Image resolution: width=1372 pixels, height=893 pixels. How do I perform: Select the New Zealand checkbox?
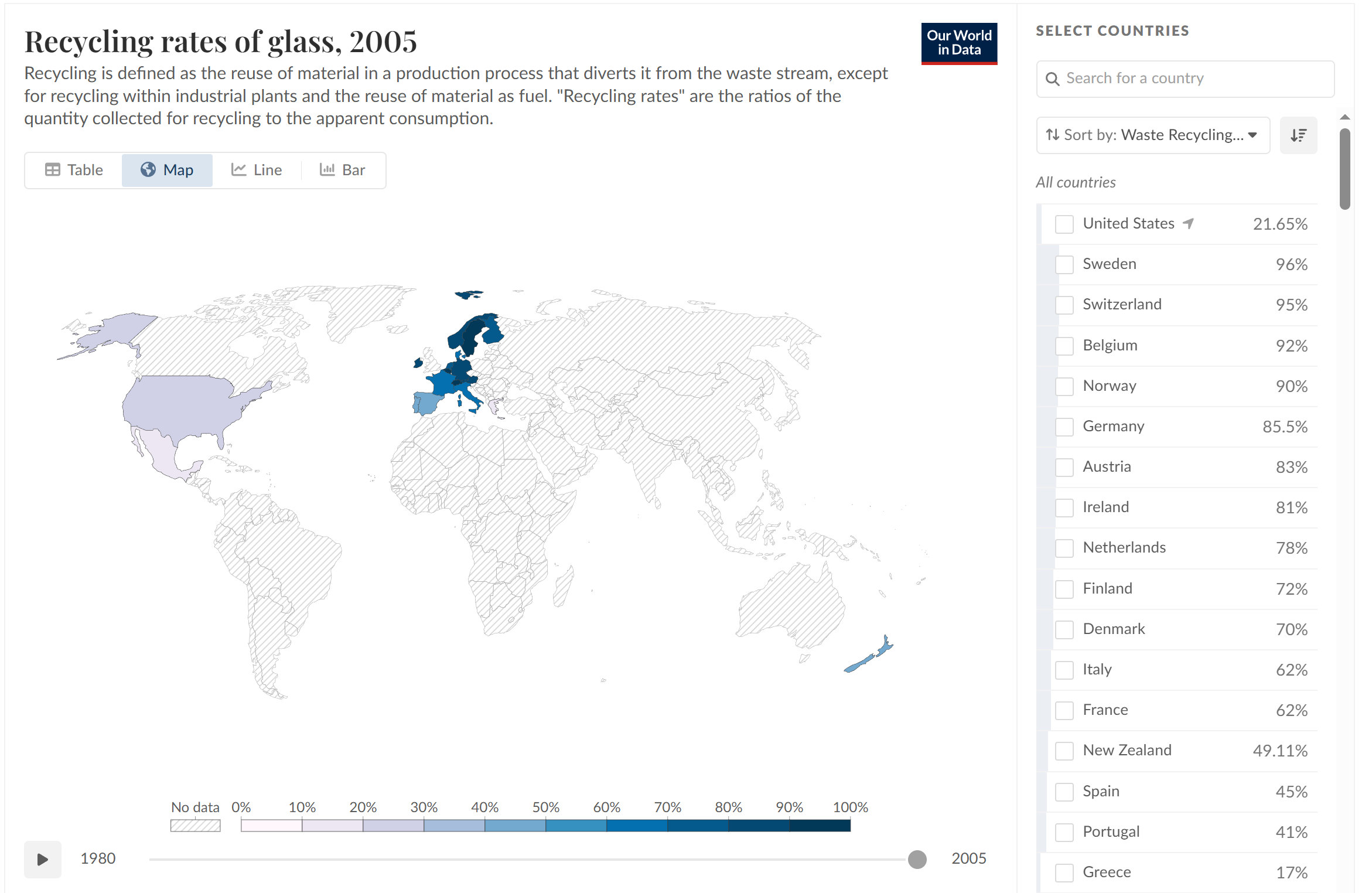pos(1064,751)
